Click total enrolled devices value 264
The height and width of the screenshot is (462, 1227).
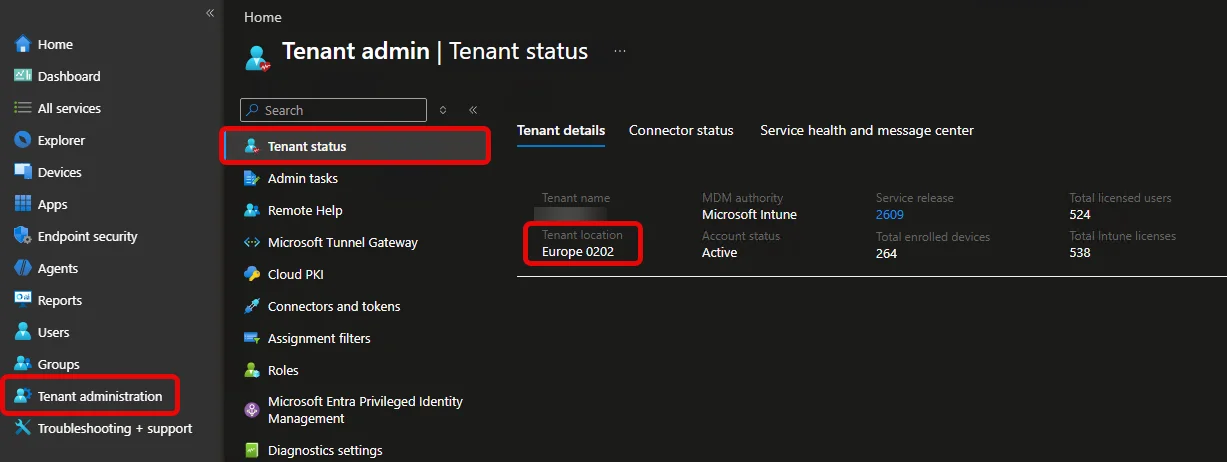(886, 253)
